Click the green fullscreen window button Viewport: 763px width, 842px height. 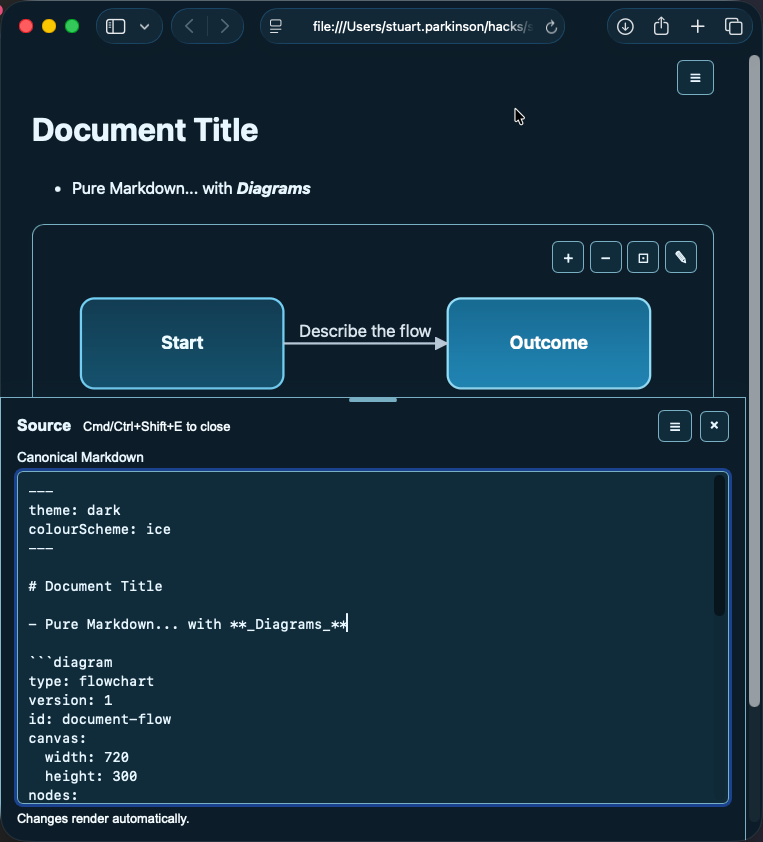pyautogui.click(x=72, y=26)
